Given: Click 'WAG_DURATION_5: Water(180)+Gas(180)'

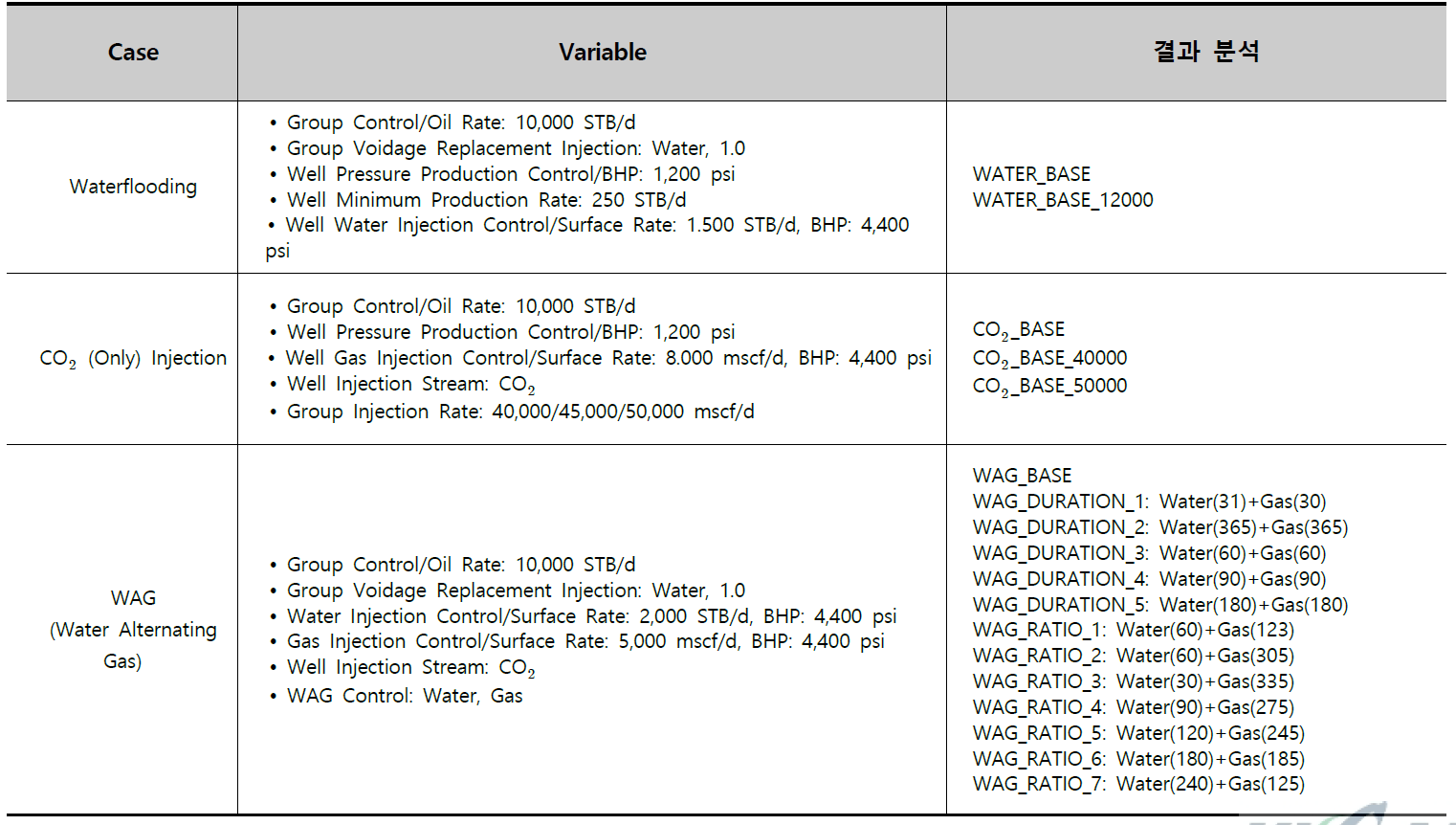Looking at the screenshot, I should (1160, 605).
